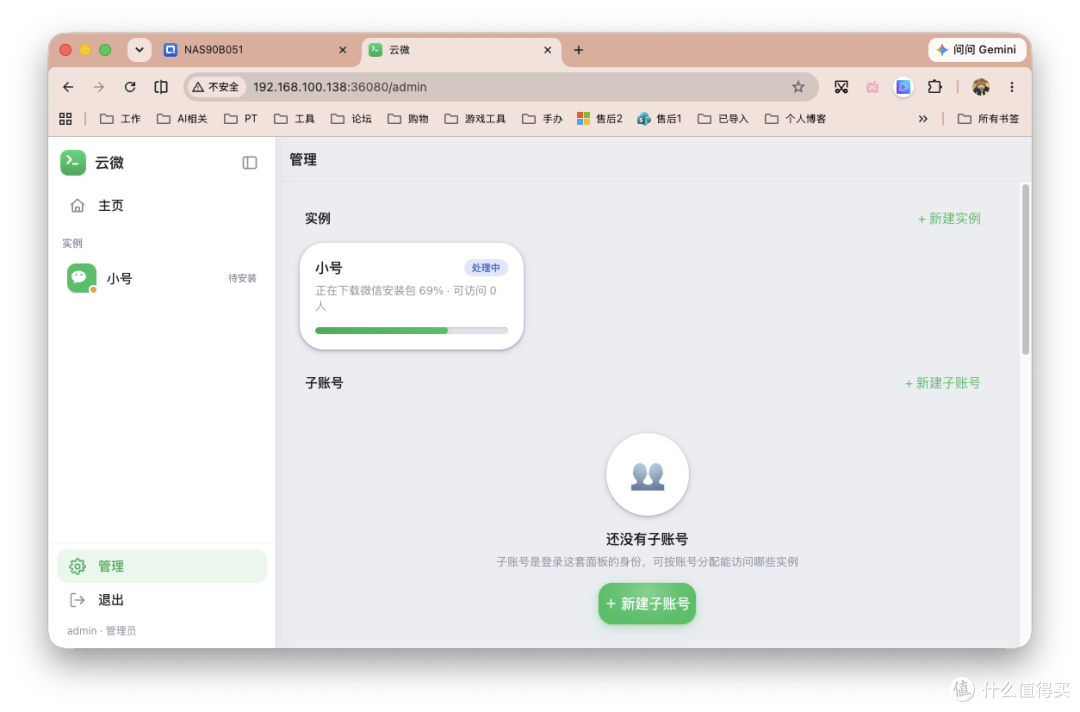
Task: Open the 售后2 bookmark
Action: pos(600,118)
